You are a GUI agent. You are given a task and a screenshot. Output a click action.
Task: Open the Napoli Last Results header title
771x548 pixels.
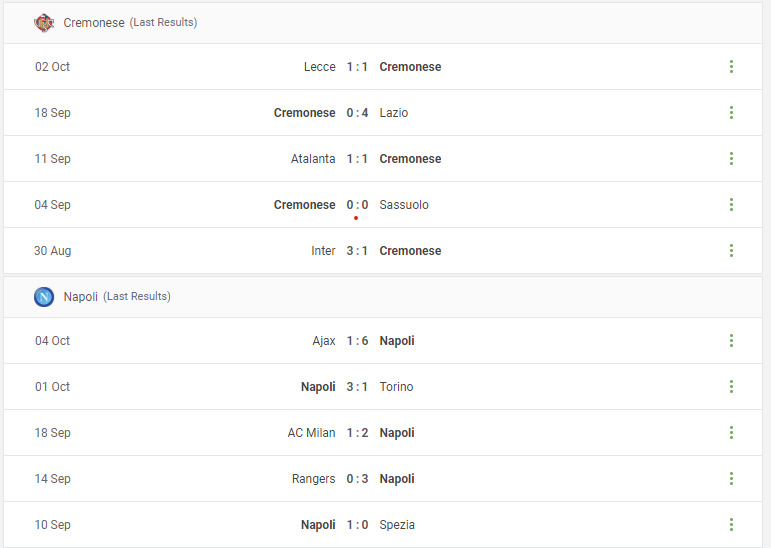click(x=117, y=297)
